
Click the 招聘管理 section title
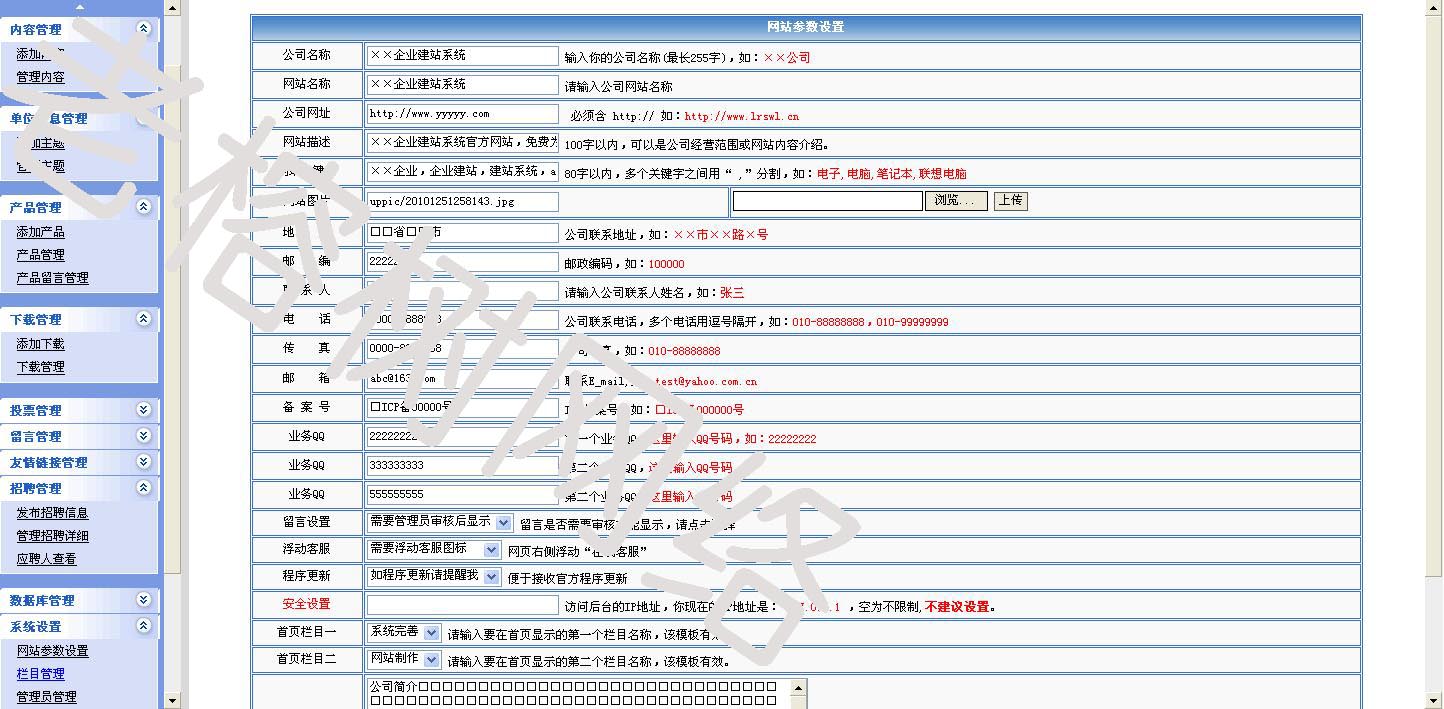tap(36, 489)
